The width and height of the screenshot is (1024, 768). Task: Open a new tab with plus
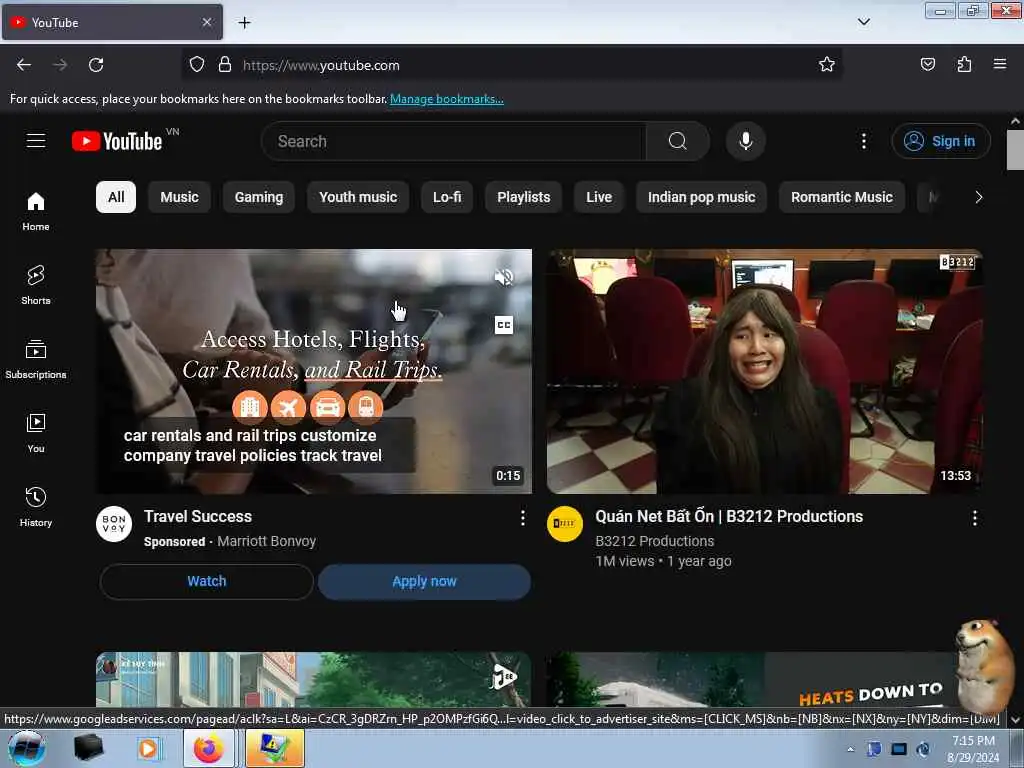tap(244, 23)
